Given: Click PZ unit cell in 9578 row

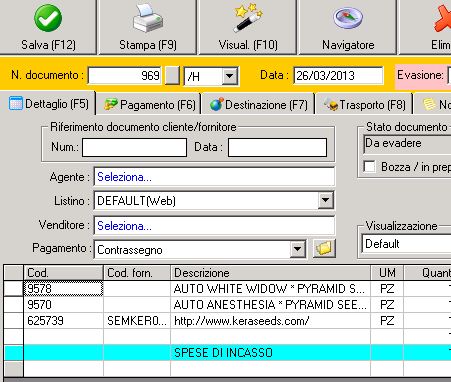Looking at the screenshot, I should click(x=387, y=289).
